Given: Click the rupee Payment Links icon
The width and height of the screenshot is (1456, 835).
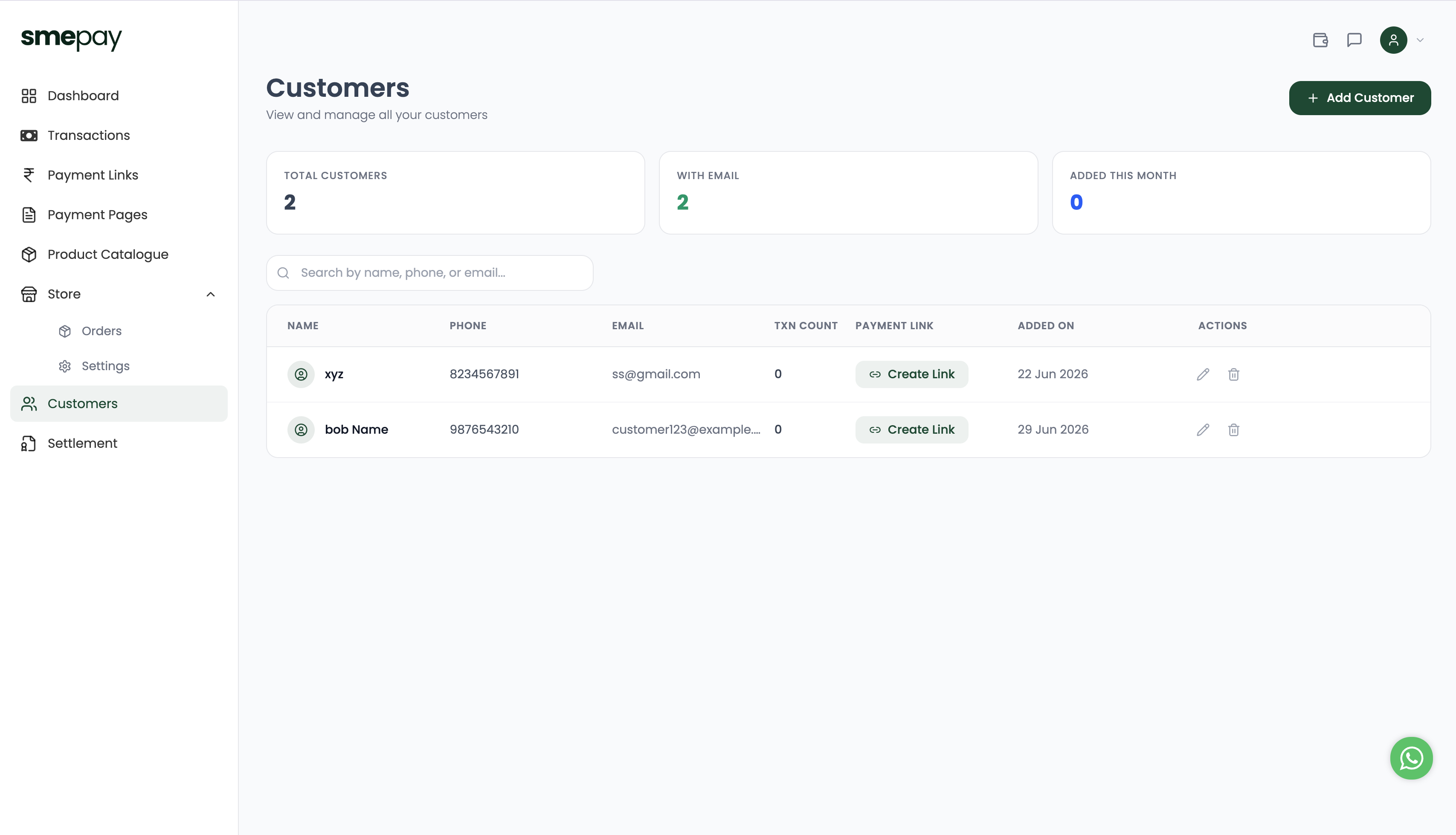Looking at the screenshot, I should tap(29, 175).
